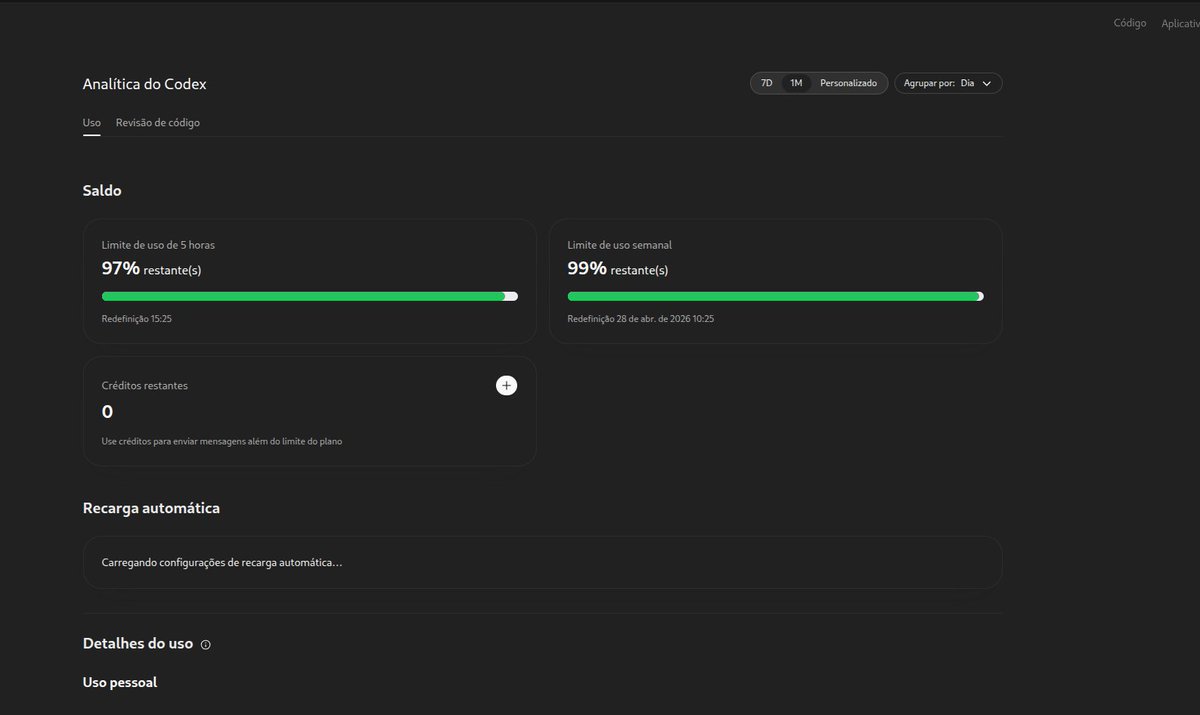Viewport: 1200px width, 715px height.
Task: Click the Saldo section heading
Action: [x=102, y=190]
